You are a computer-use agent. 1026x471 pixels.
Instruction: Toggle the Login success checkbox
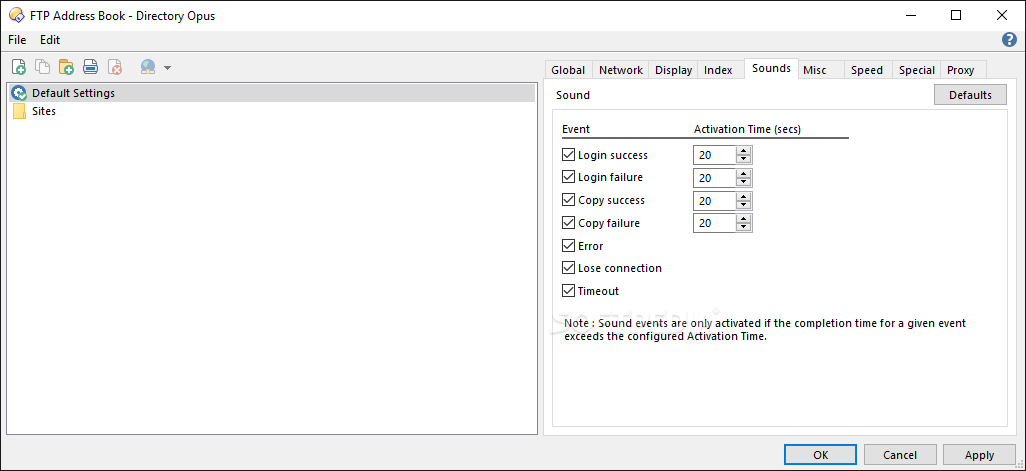568,155
